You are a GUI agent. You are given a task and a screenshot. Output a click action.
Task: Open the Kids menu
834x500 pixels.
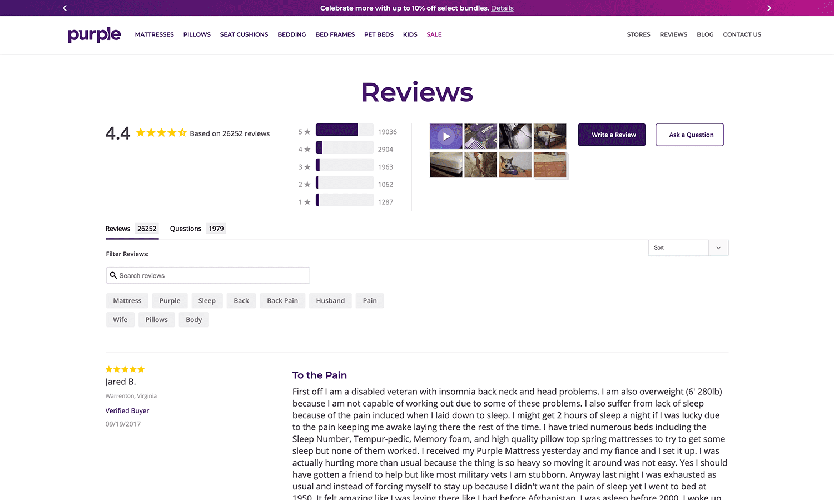(410, 35)
